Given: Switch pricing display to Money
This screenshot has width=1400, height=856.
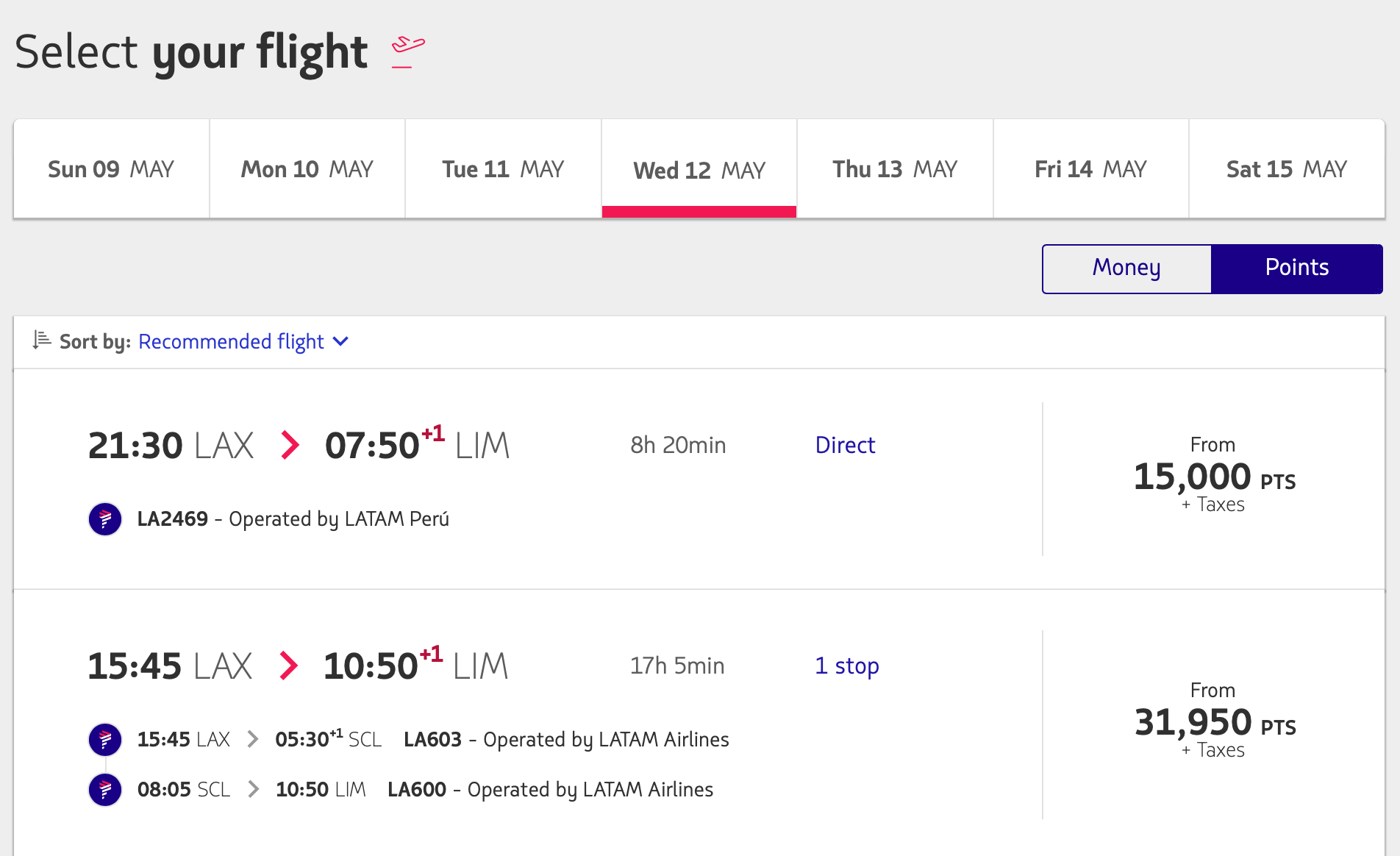Looking at the screenshot, I should (1126, 268).
